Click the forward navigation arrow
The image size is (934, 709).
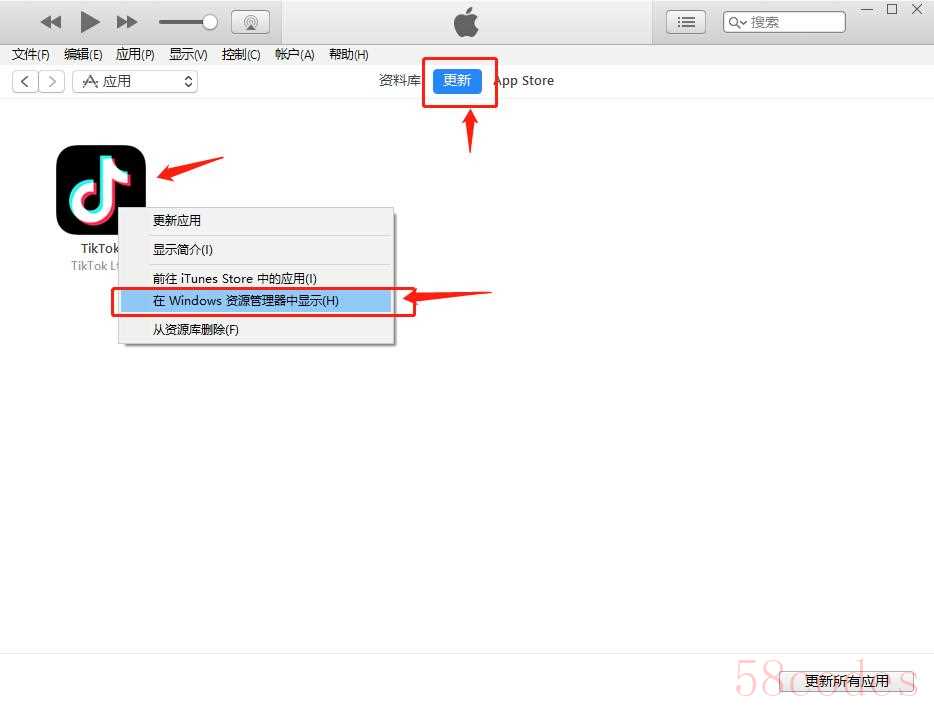point(51,81)
